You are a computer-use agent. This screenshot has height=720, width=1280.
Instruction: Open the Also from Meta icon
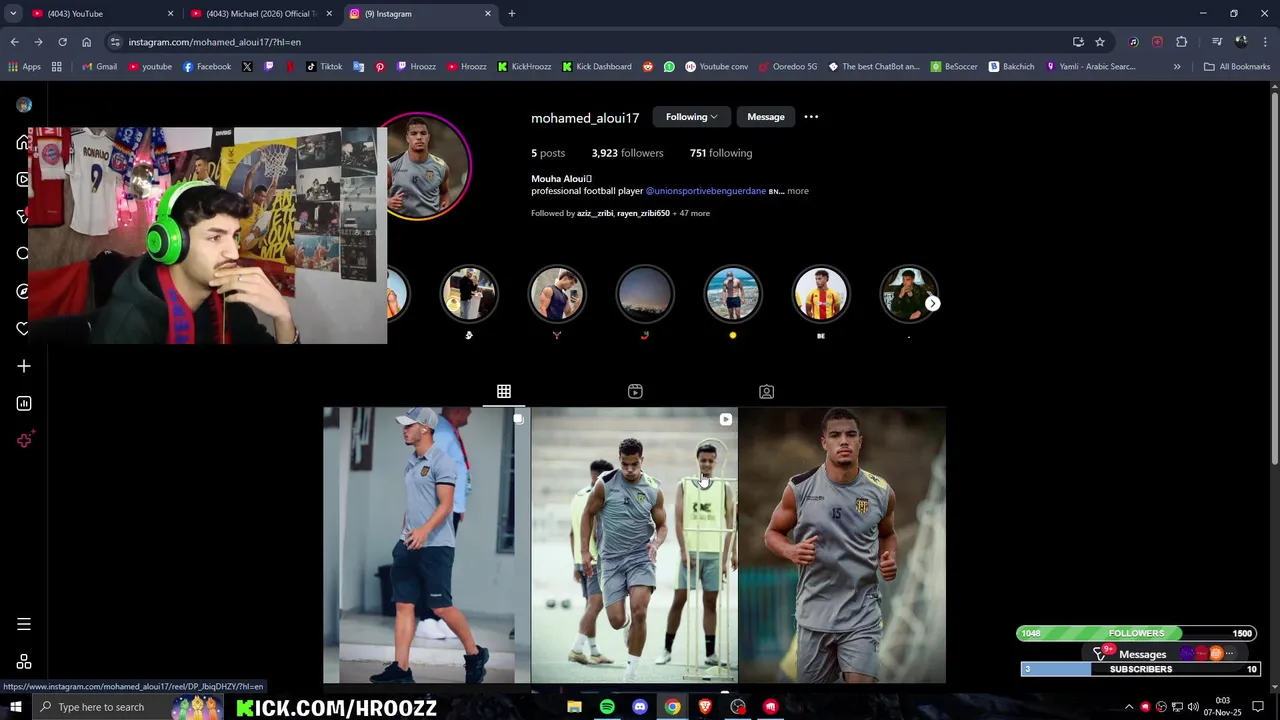(x=24, y=662)
